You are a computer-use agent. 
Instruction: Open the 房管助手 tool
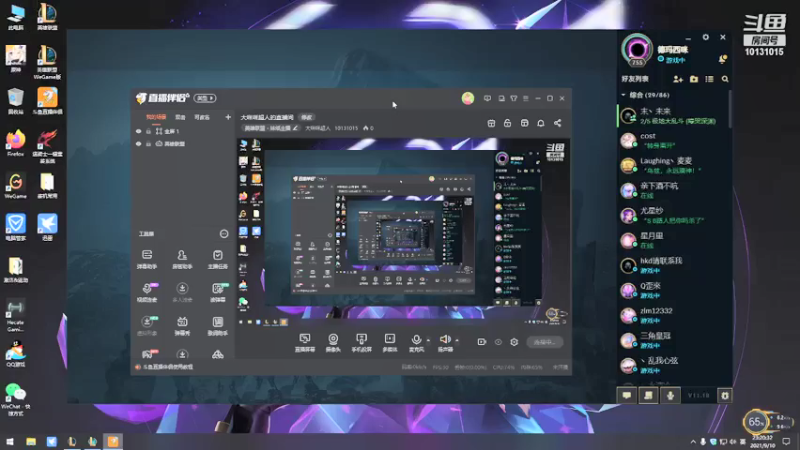182,259
